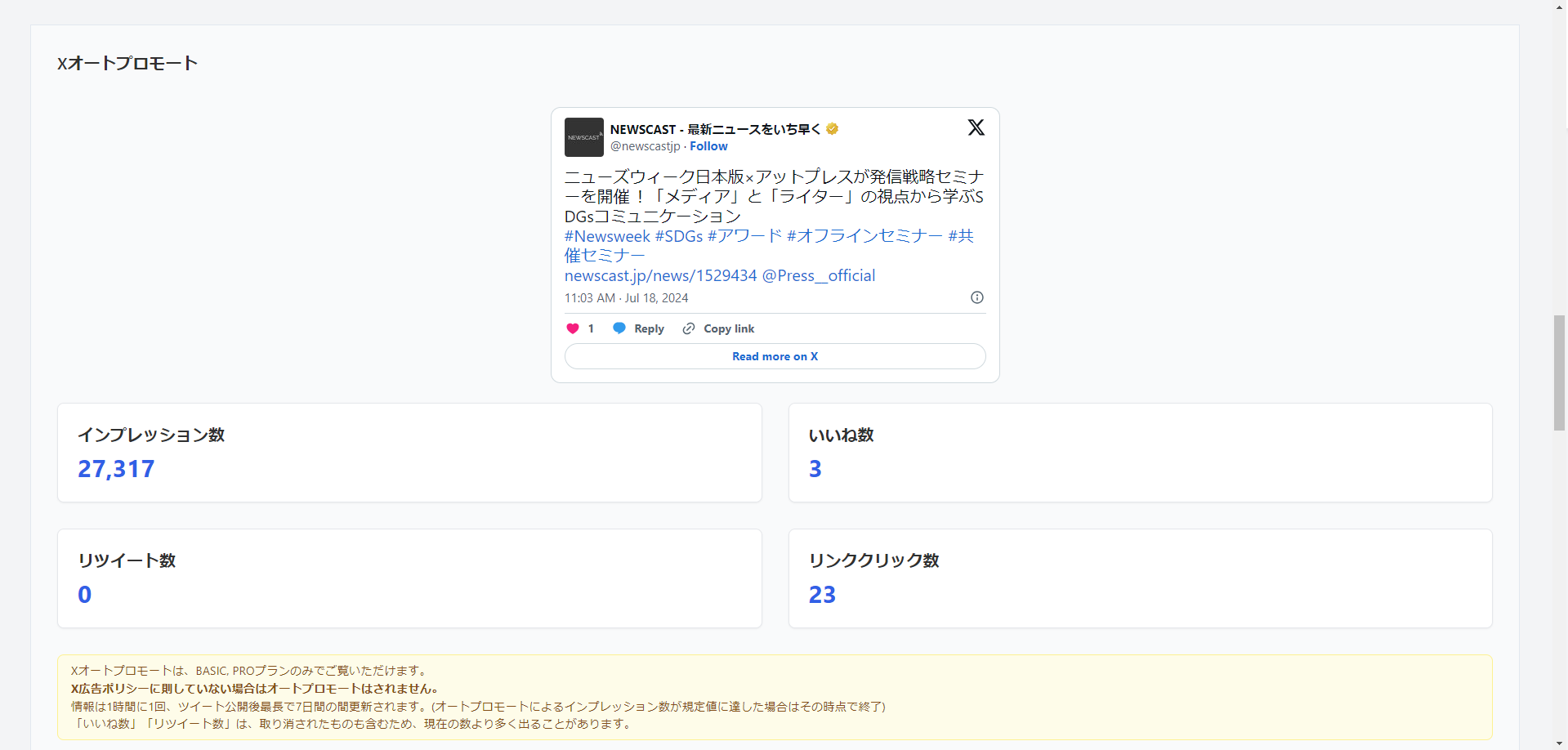Screen dimensions: 1568x750
Task: Click the NEWSCAST account name
Action: 715,128
